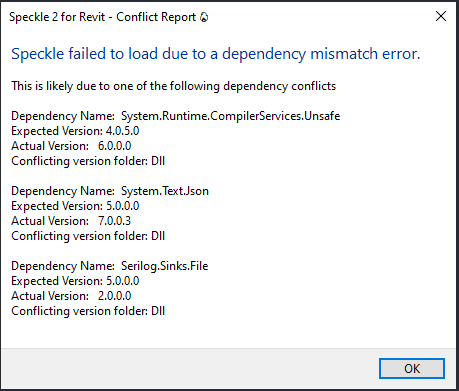Click the blue dependency mismatch error heading

point(216,54)
